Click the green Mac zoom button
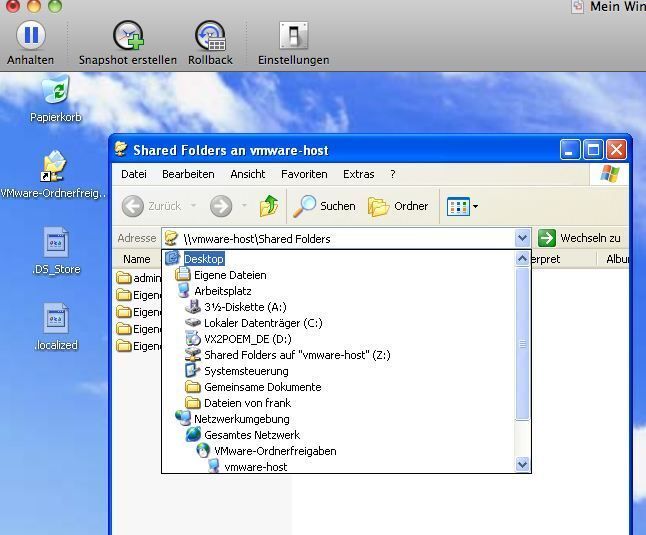 55,5
